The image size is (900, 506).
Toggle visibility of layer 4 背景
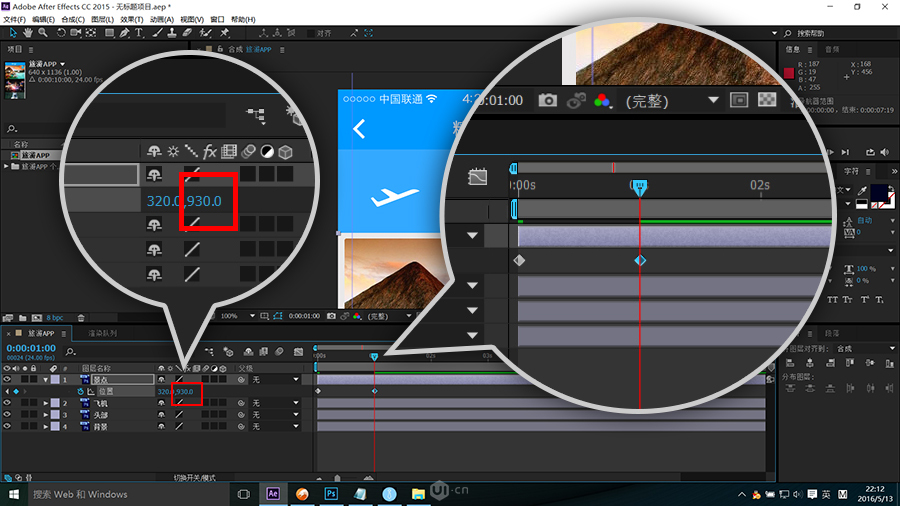click(x=7, y=426)
